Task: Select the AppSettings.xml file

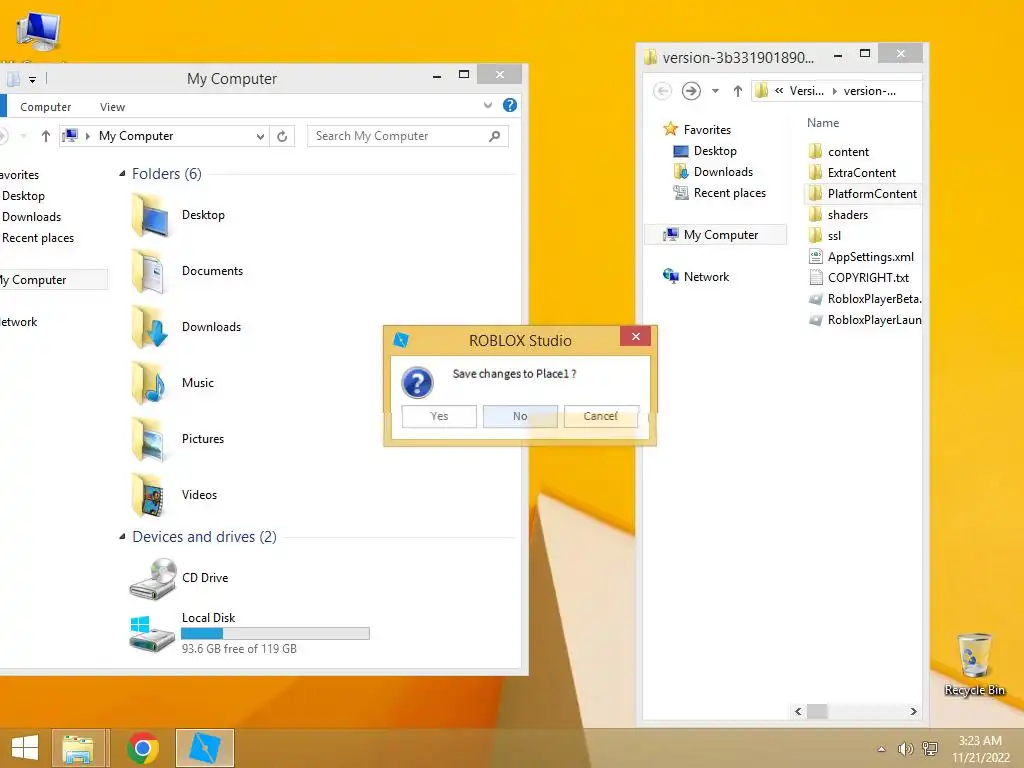Action: point(861,257)
